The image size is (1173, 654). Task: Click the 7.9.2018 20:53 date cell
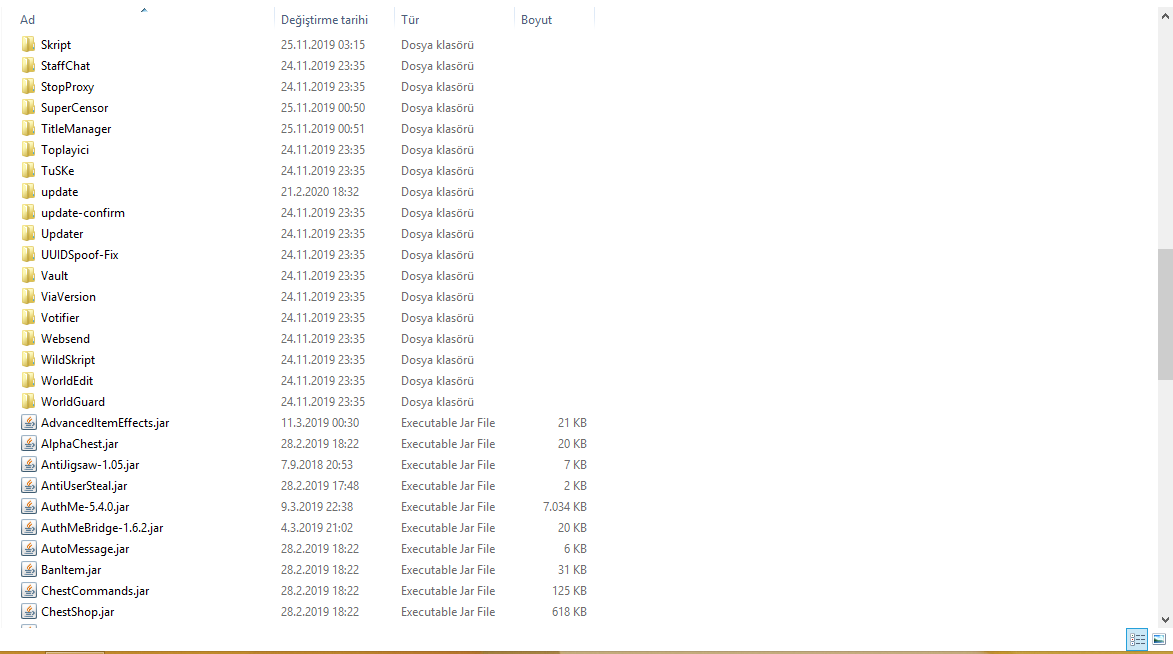[x=316, y=465]
